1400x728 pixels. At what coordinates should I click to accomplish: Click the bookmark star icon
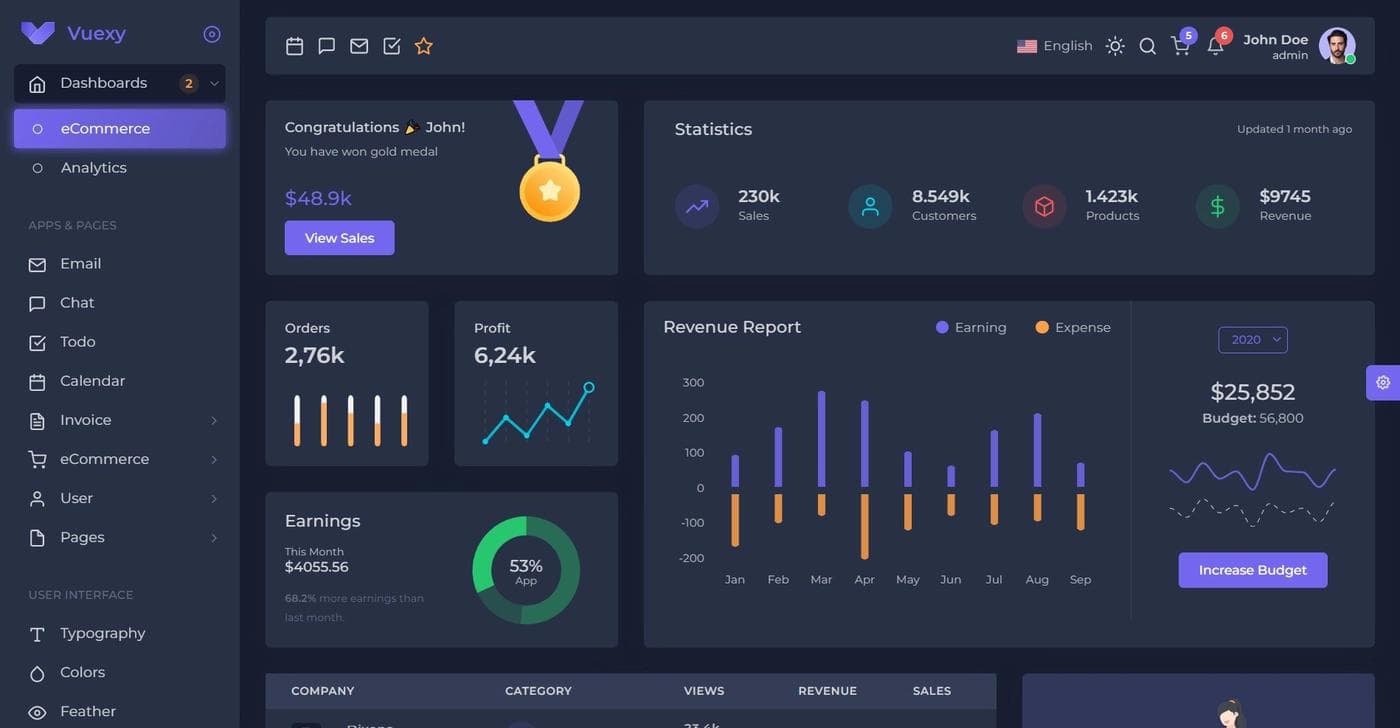point(424,46)
